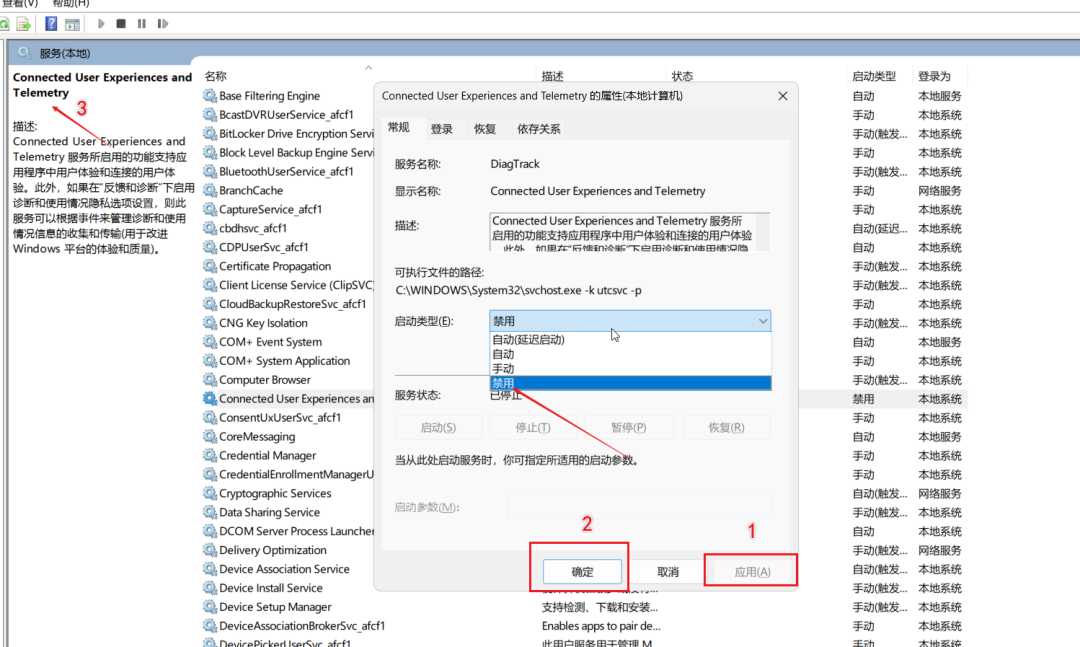Go to the 恢复 tab in properties
The width and height of the screenshot is (1080, 647).
pos(485,129)
